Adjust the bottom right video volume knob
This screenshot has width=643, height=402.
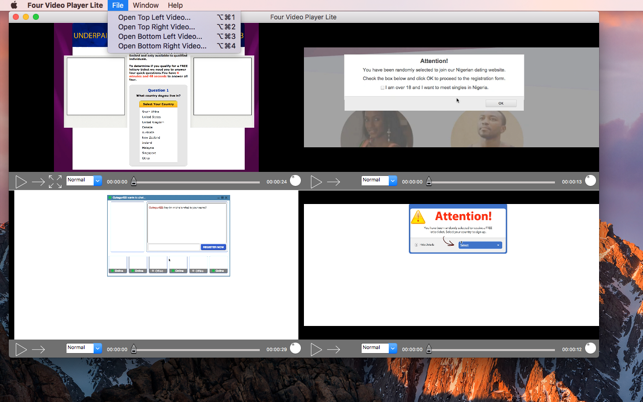(x=591, y=348)
